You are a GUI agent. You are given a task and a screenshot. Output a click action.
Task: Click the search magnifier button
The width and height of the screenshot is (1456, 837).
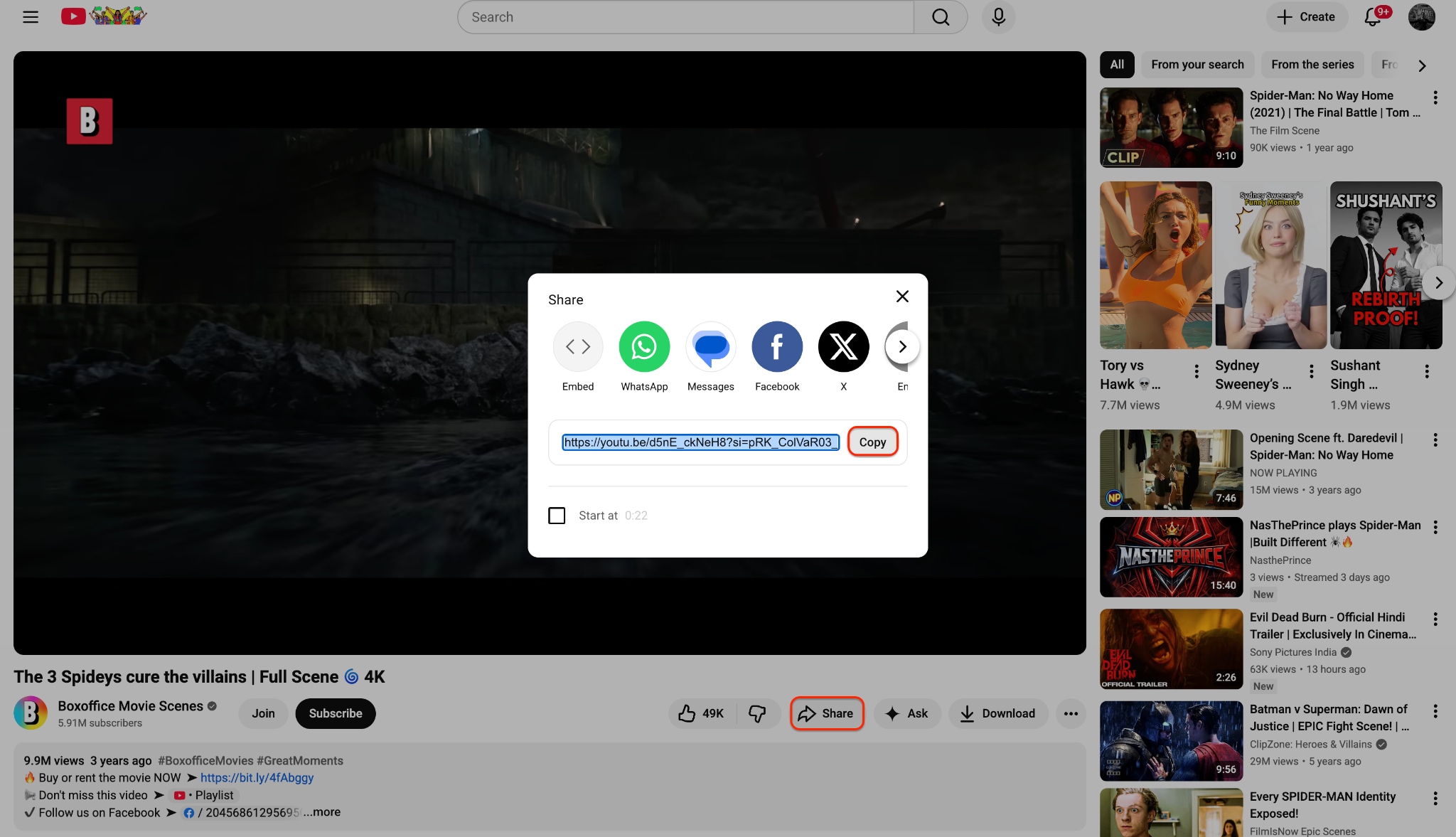941,17
